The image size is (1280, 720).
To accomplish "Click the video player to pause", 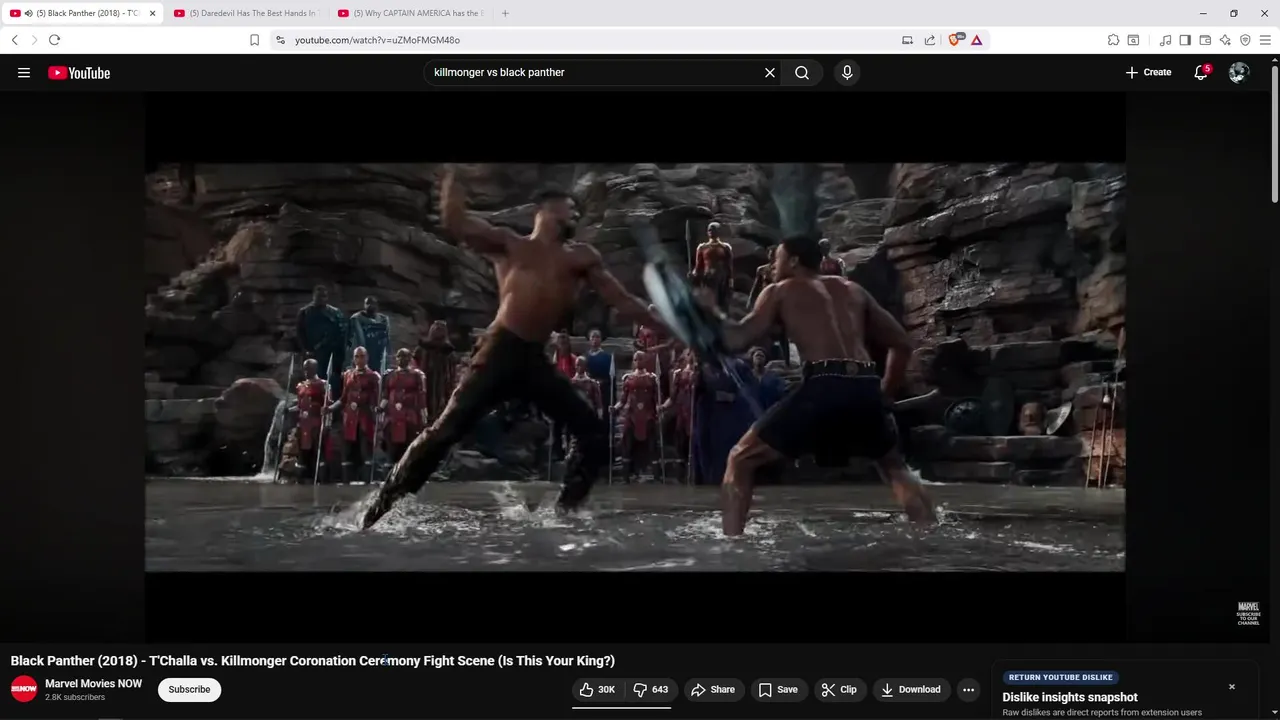I will [x=635, y=367].
